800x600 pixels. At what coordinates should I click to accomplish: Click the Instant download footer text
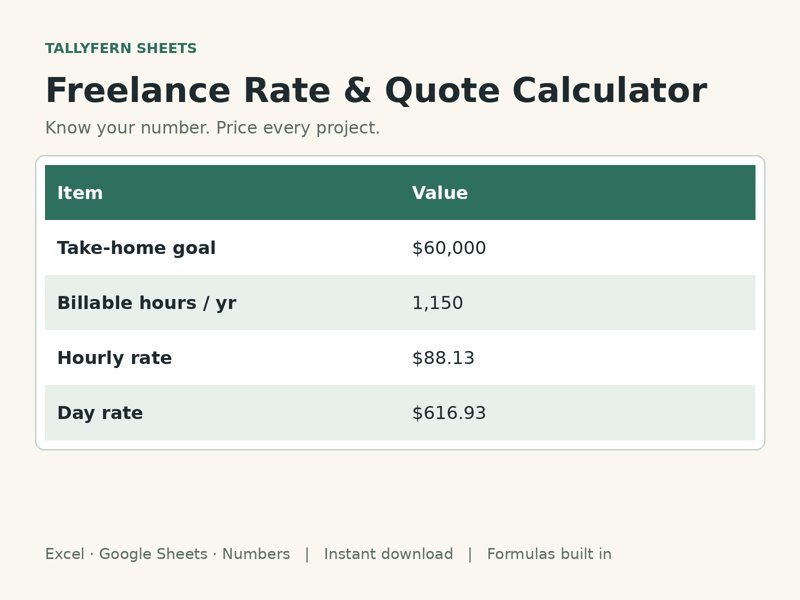click(x=388, y=554)
